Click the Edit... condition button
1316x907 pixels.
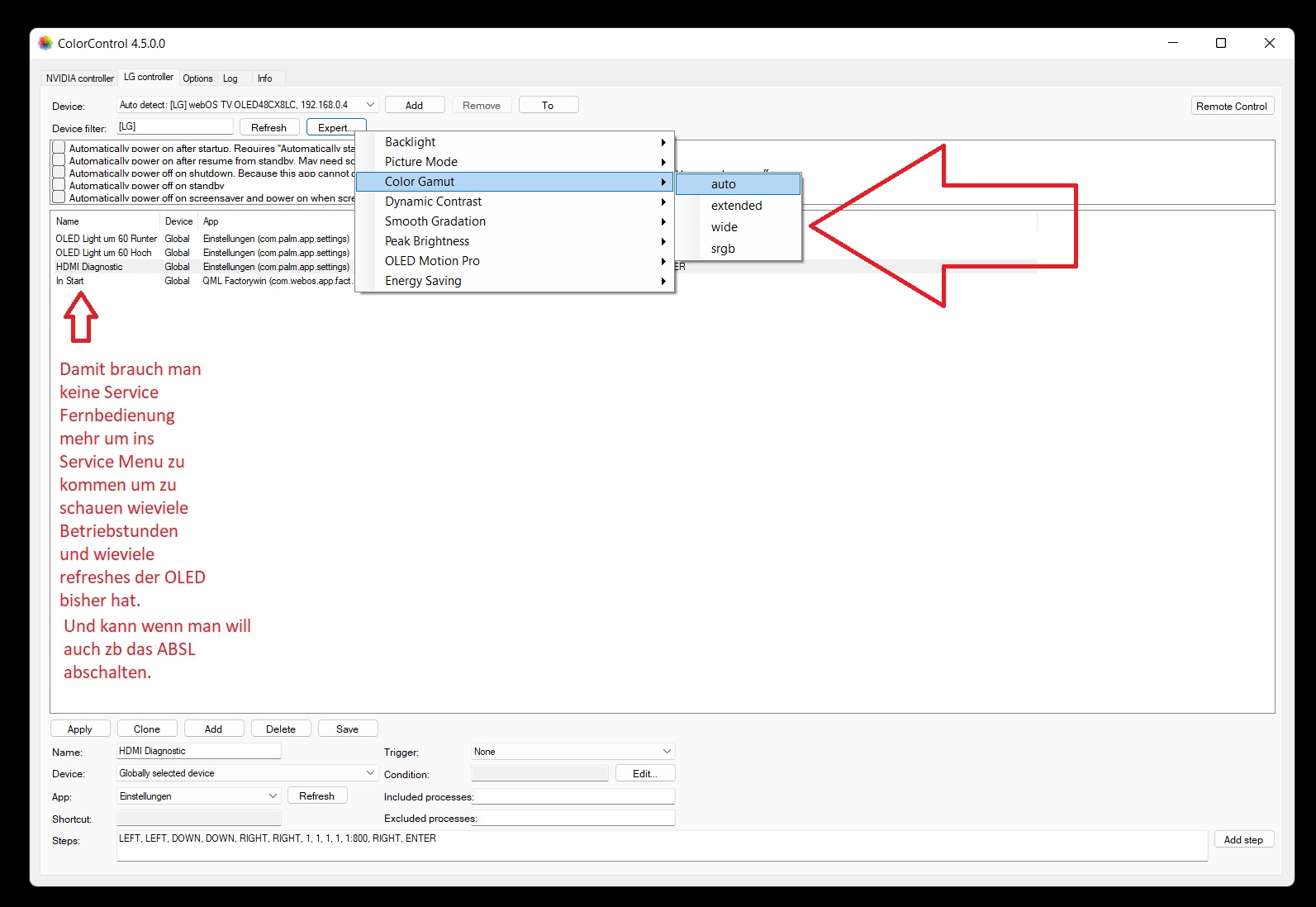(x=645, y=773)
